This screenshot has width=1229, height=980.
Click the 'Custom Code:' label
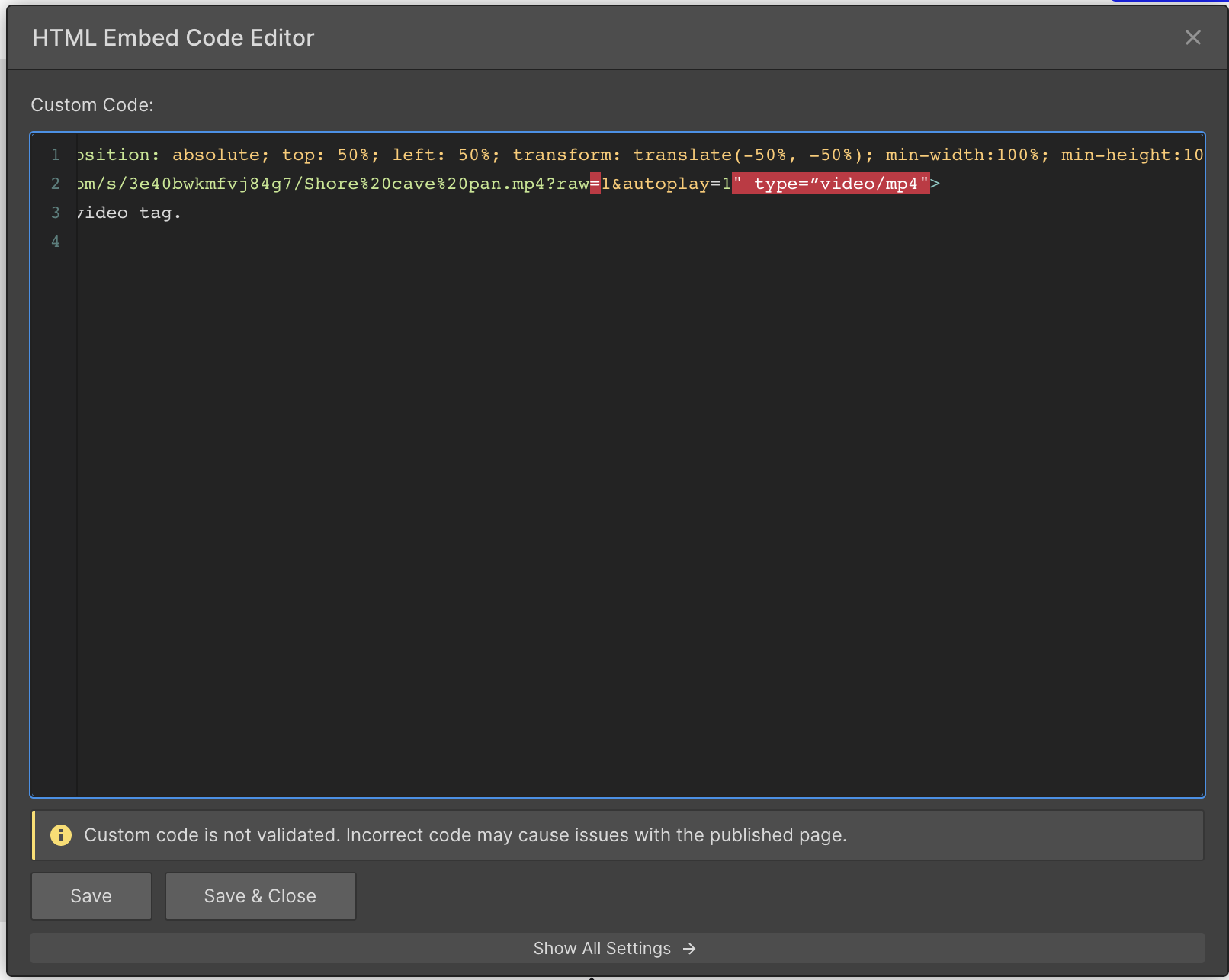pyautogui.click(x=92, y=105)
